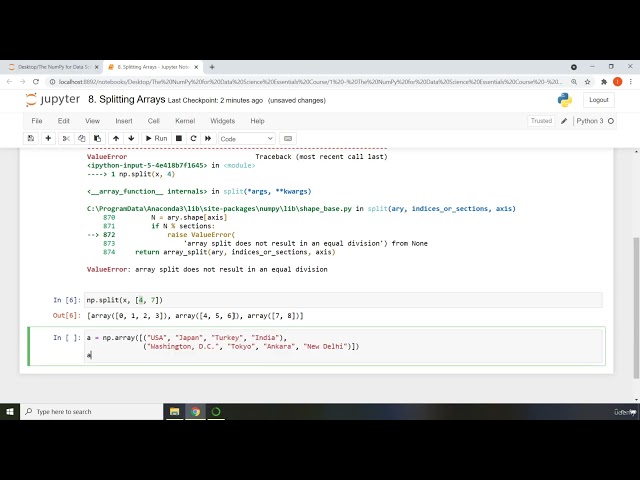Open the View menu
This screenshot has width=640, height=480.
[x=92, y=121]
